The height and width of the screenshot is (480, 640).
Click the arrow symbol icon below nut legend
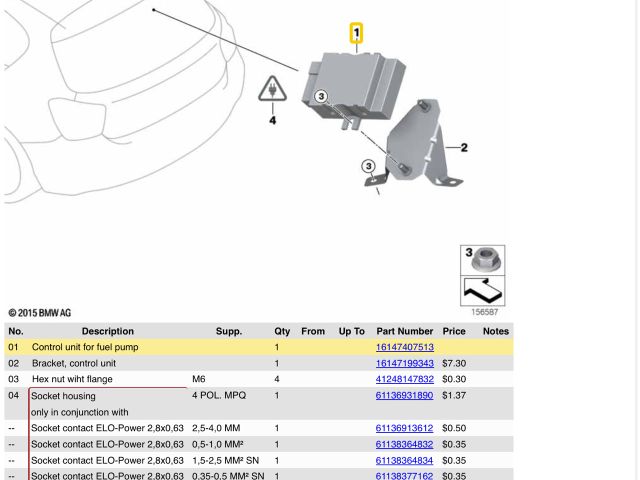tap(482, 293)
